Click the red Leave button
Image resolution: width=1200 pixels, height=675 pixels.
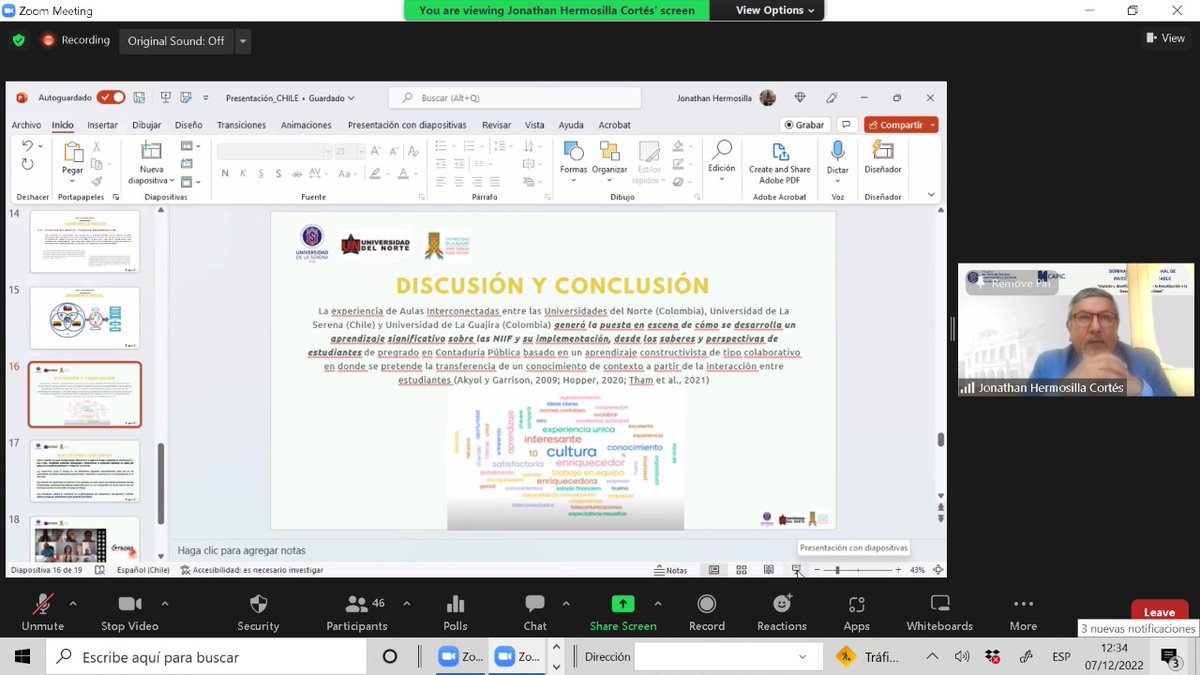(1159, 612)
